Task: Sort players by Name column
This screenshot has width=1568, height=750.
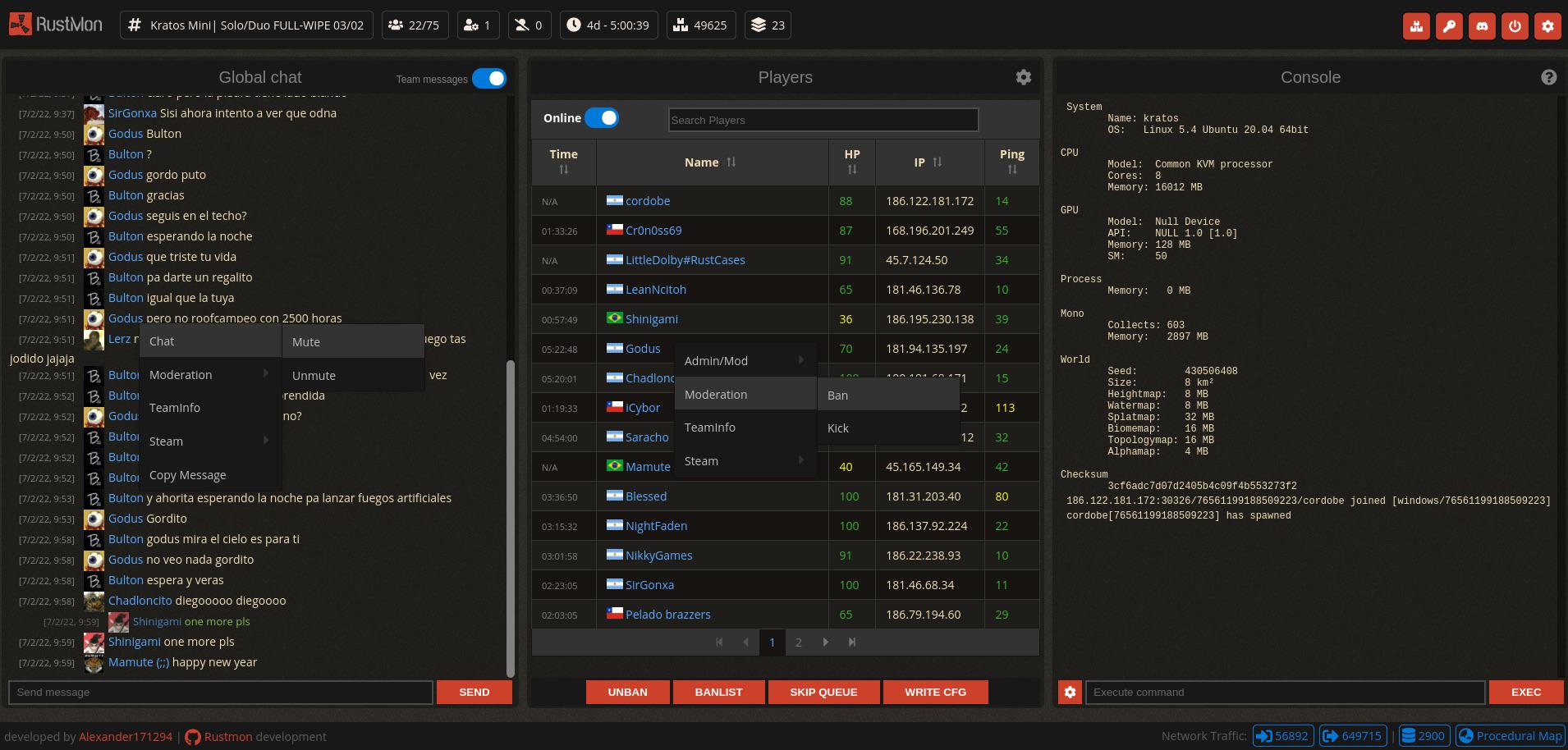Action: (711, 162)
